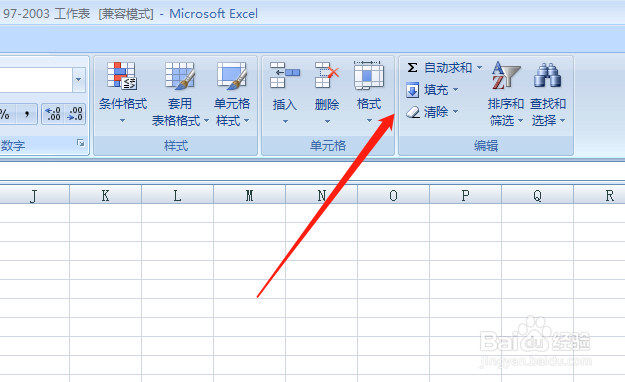Select column O header
The image size is (625, 382).
[393, 196]
